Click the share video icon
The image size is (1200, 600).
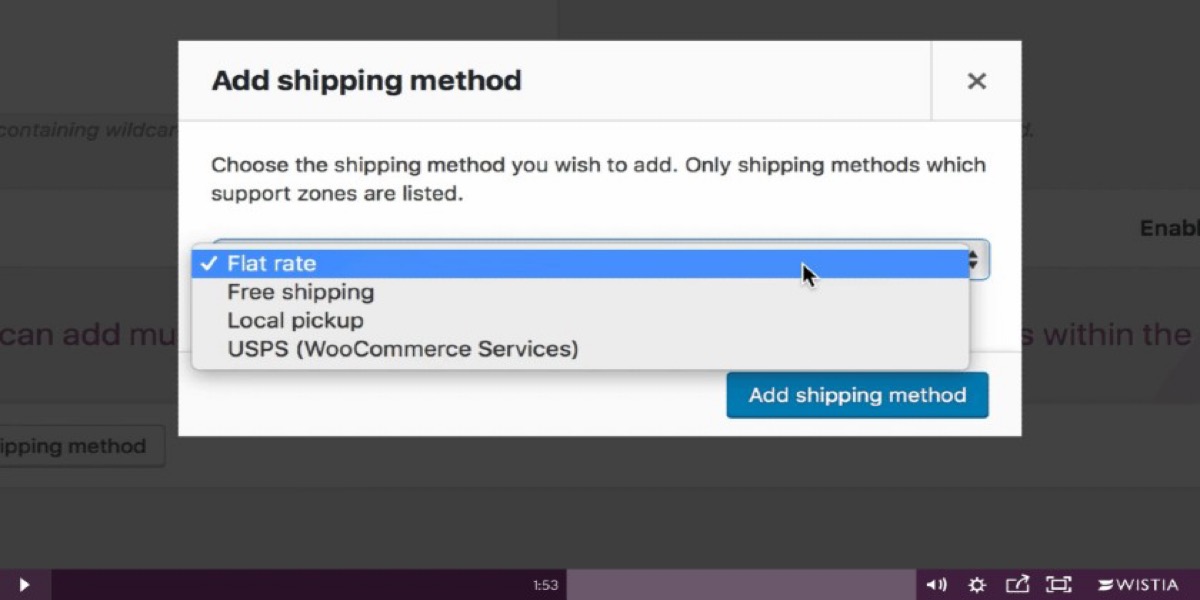tap(1017, 585)
